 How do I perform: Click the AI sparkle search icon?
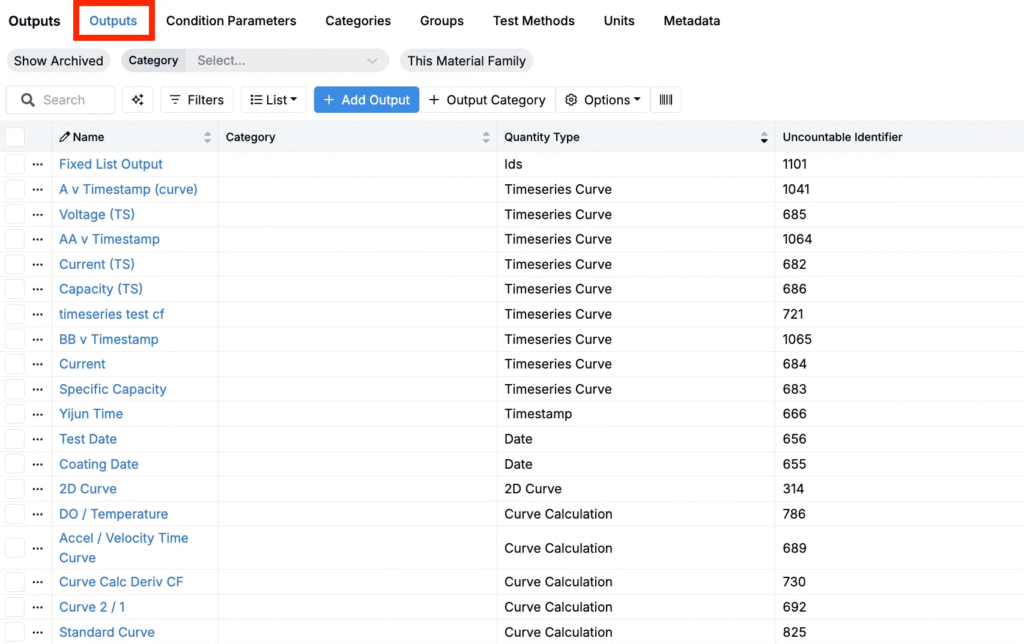tap(138, 100)
